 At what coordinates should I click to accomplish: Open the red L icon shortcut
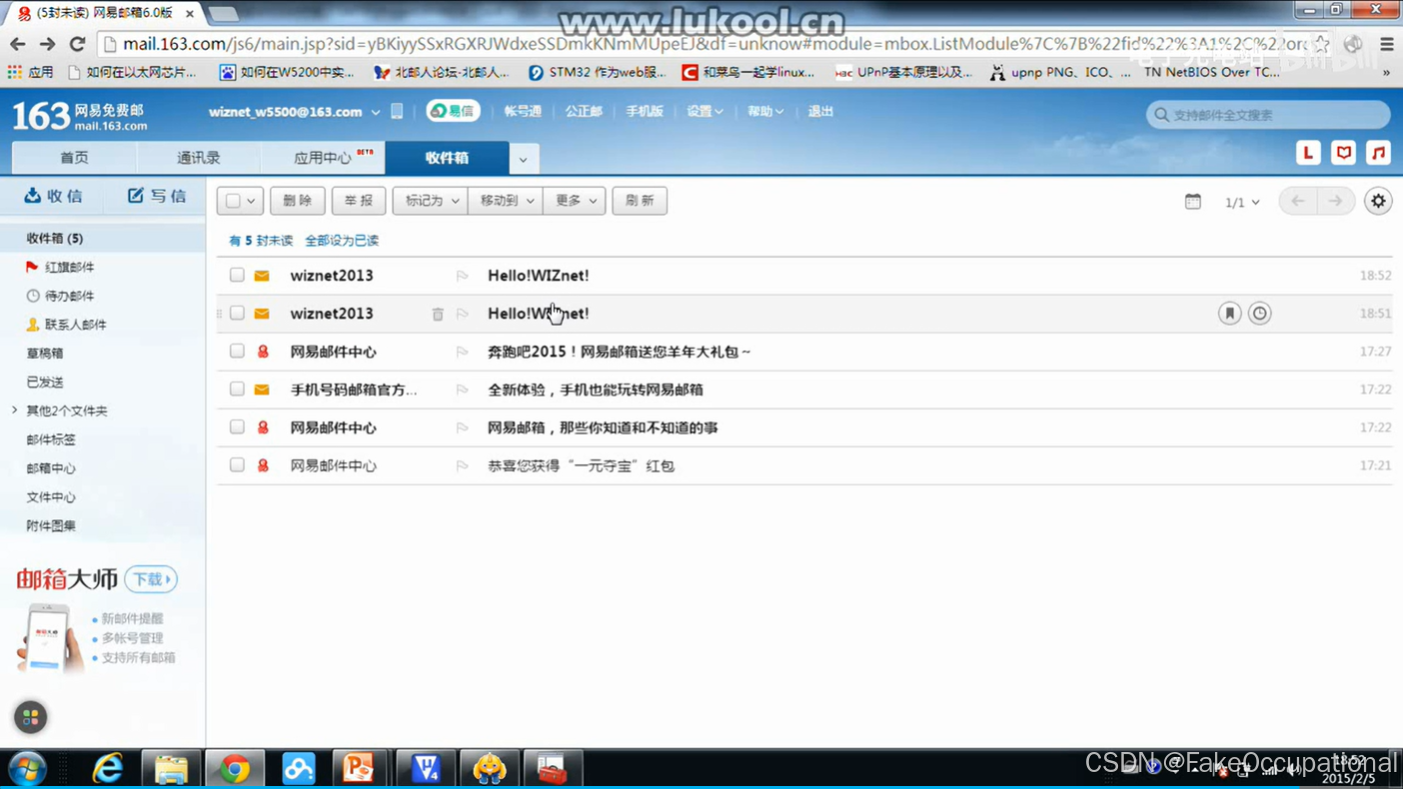point(1308,152)
